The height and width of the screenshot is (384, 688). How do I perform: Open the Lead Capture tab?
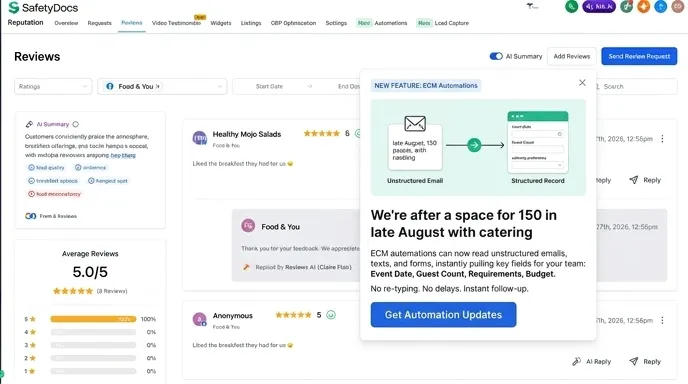point(452,23)
